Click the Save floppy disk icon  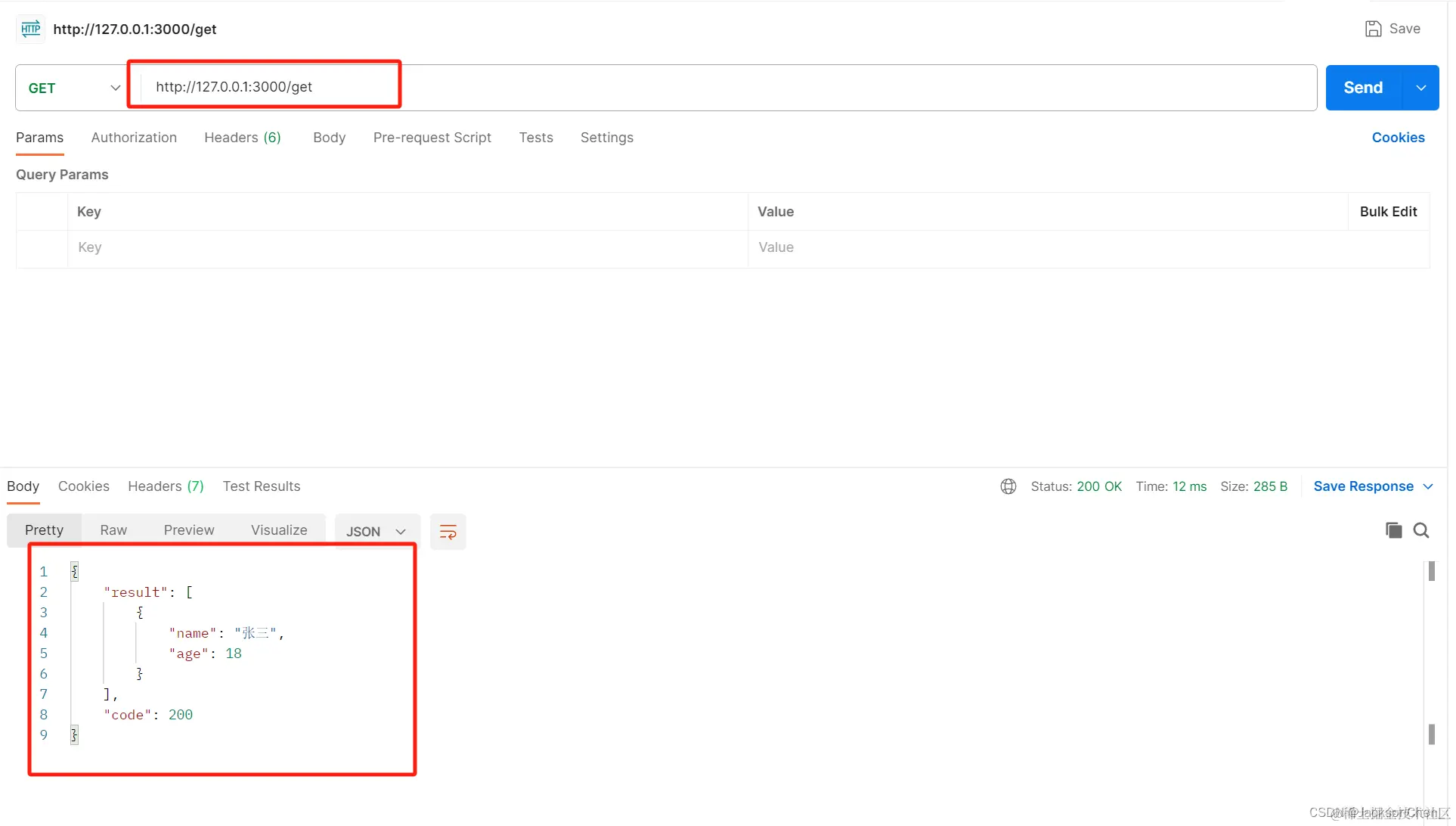pyautogui.click(x=1373, y=29)
